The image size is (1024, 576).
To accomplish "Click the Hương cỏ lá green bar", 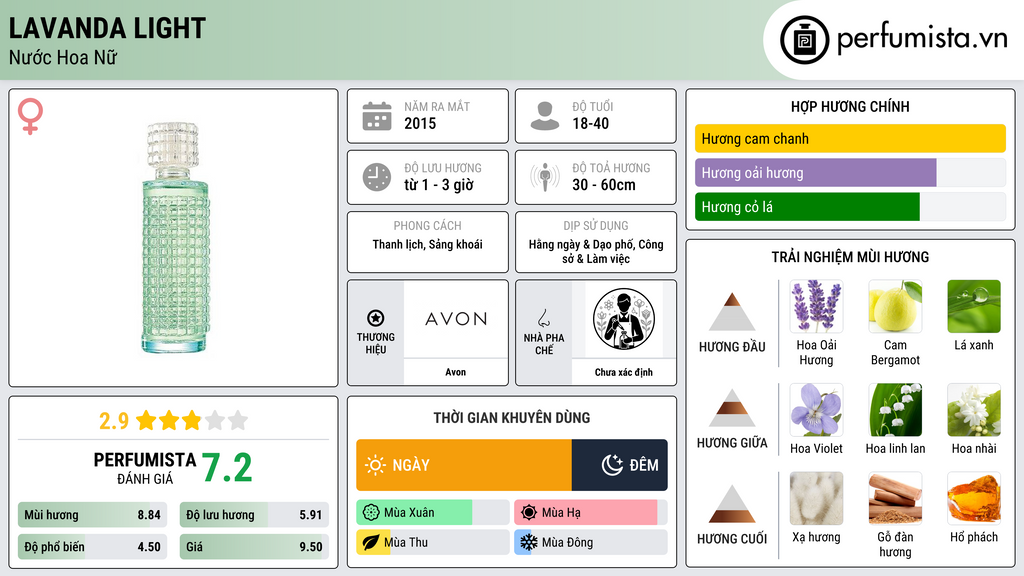I will (x=807, y=206).
